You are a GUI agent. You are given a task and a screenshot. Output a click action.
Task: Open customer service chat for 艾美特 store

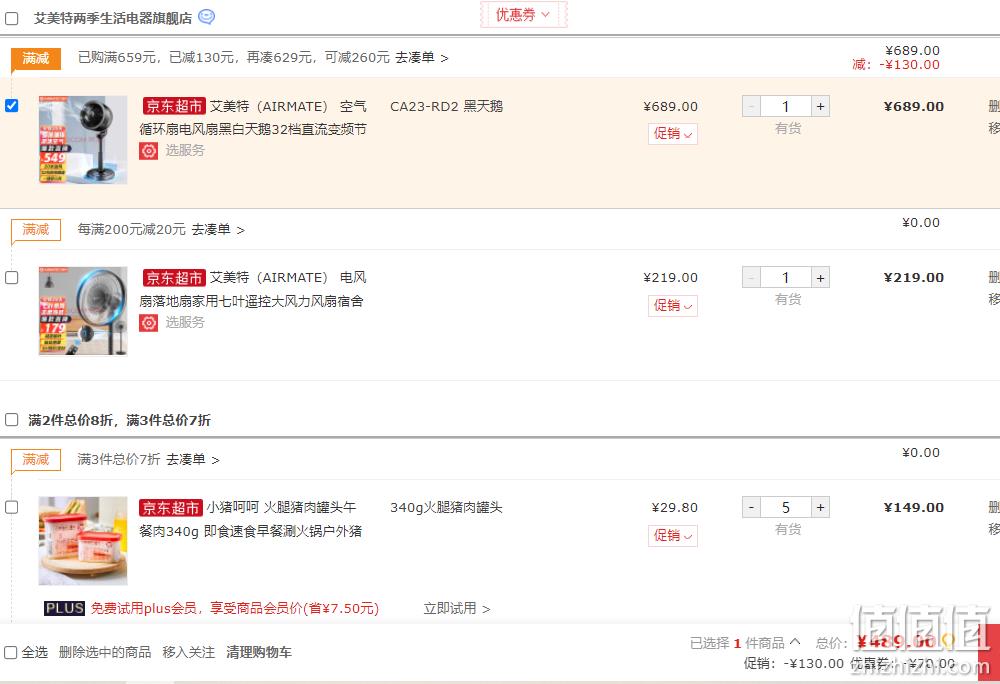coord(206,17)
